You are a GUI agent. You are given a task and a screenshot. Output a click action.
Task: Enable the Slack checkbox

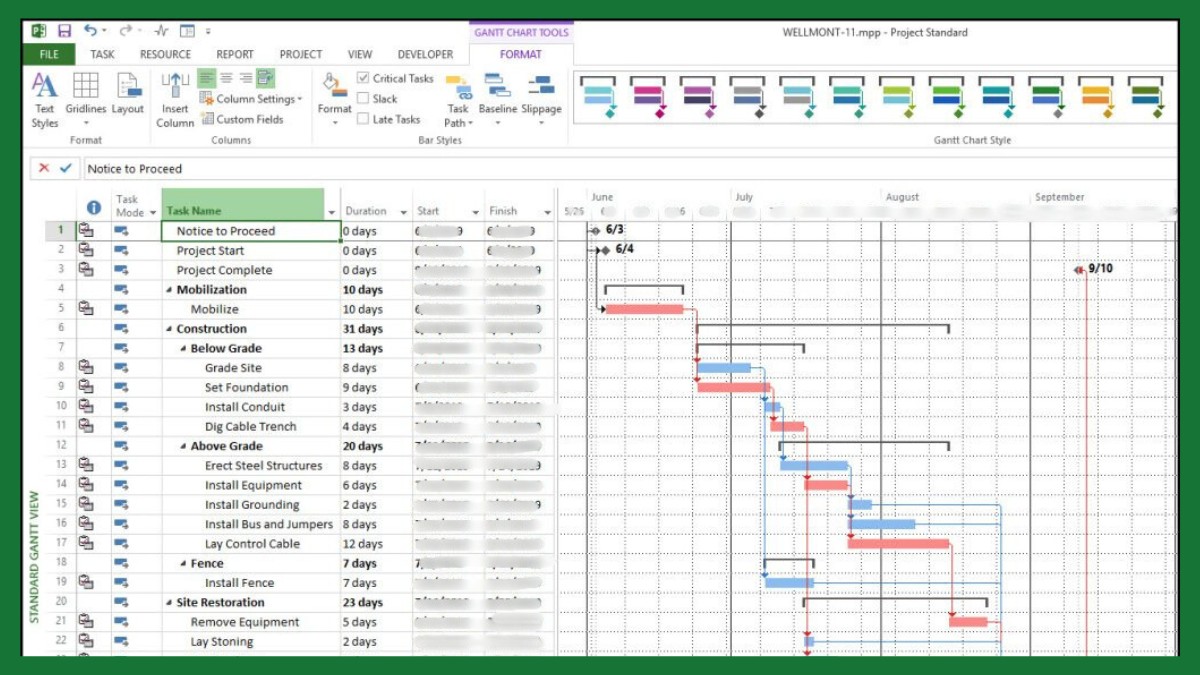(x=363, y=99)
